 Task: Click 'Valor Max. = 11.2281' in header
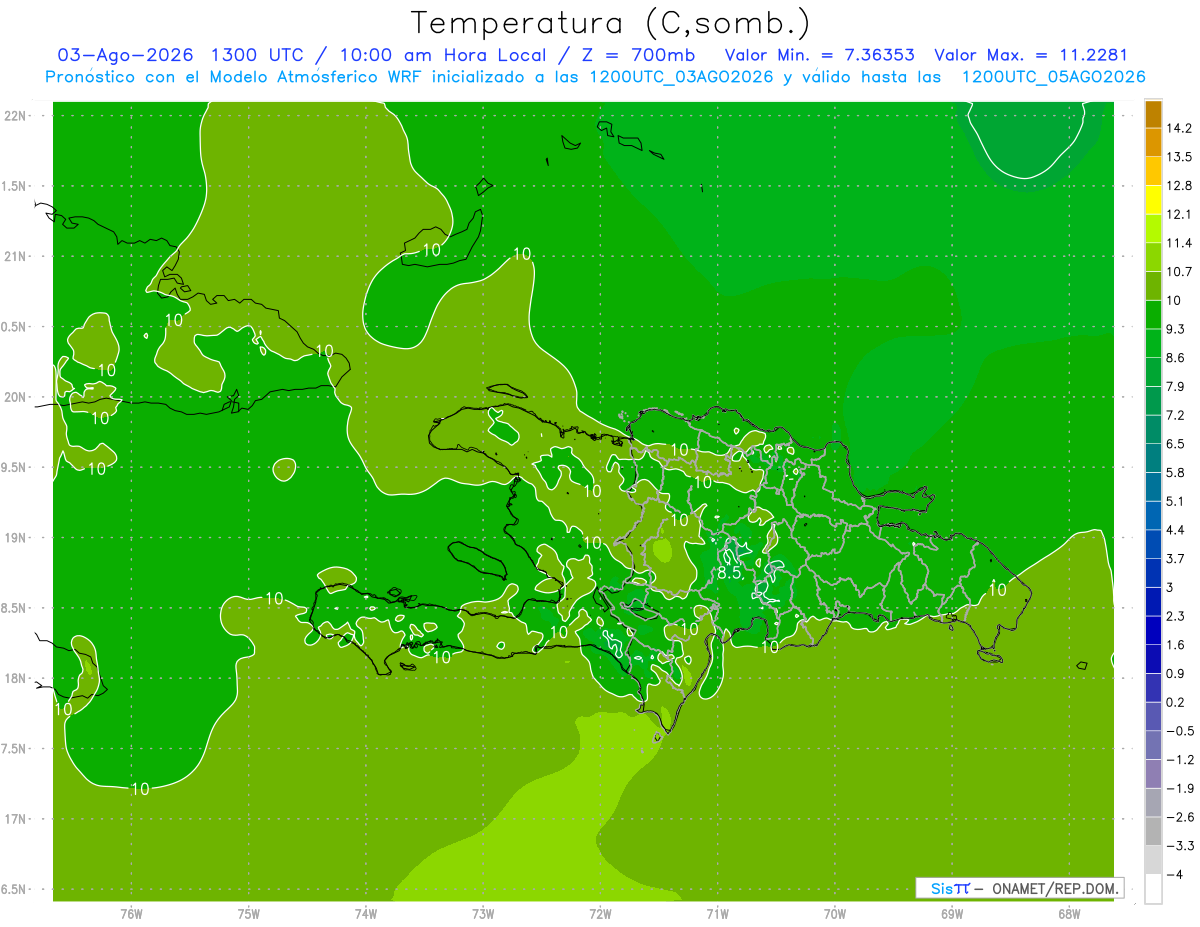tap(1031, 55)
